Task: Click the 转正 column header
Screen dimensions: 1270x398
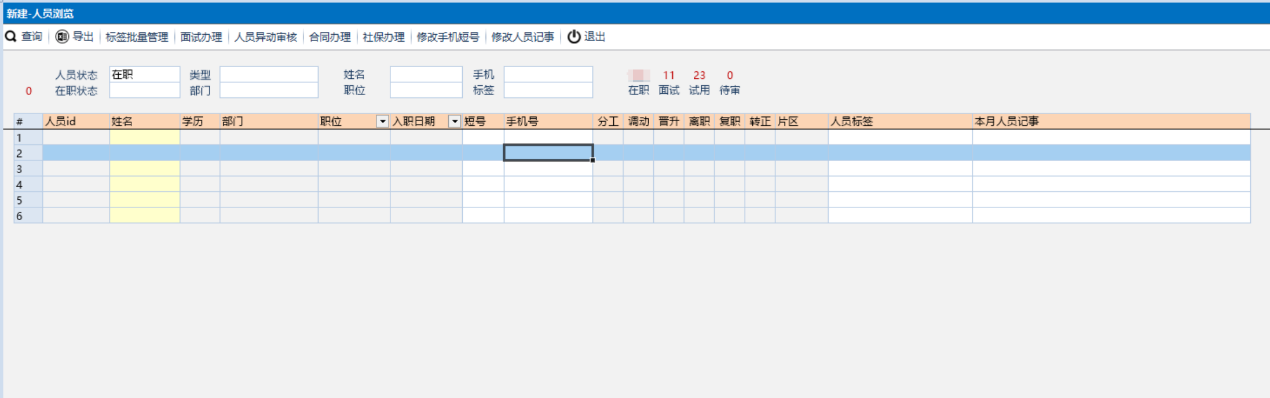Action: click(x=760, y=121)
